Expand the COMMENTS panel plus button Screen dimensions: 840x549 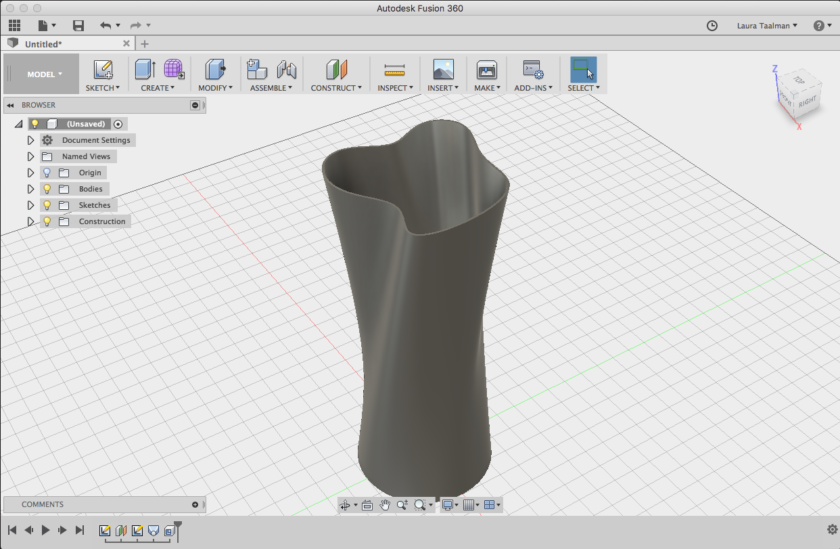coord(195,505)
